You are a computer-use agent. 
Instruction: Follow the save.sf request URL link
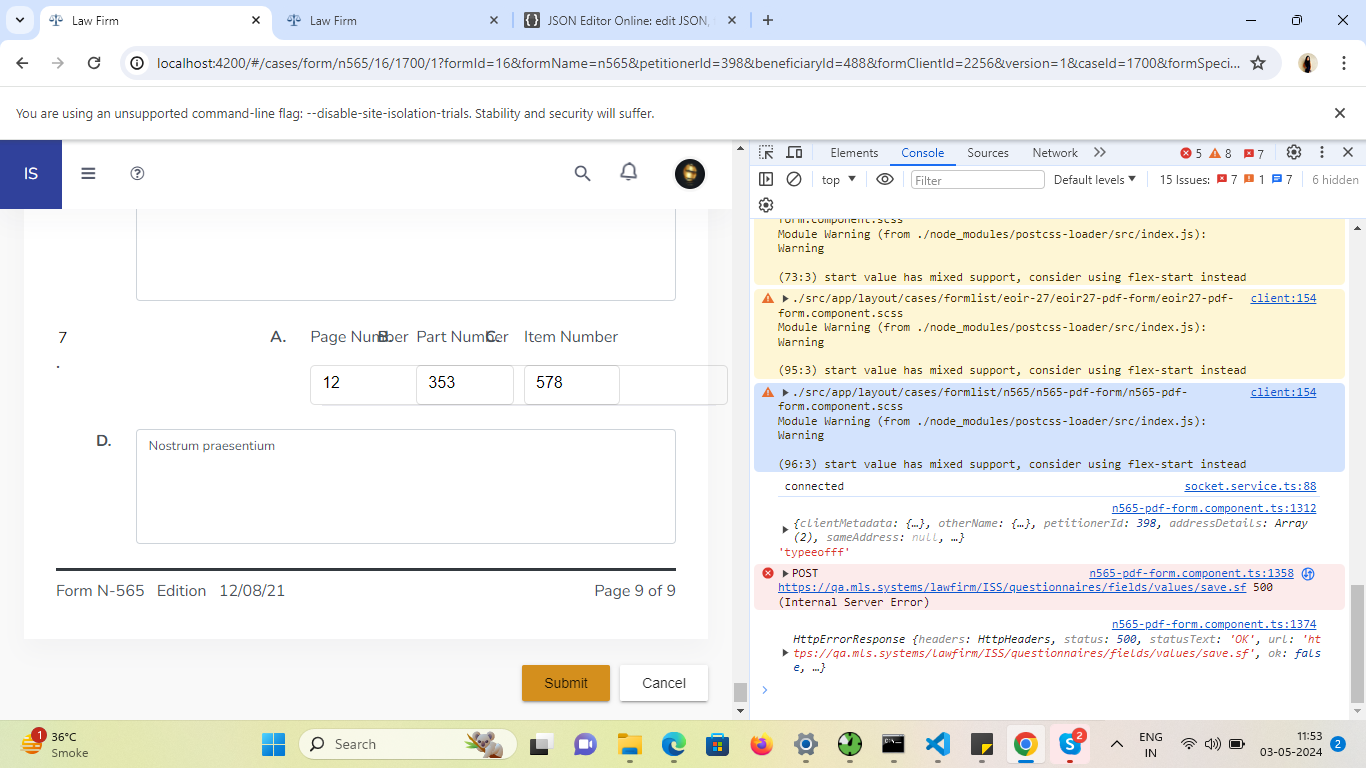1012,588
